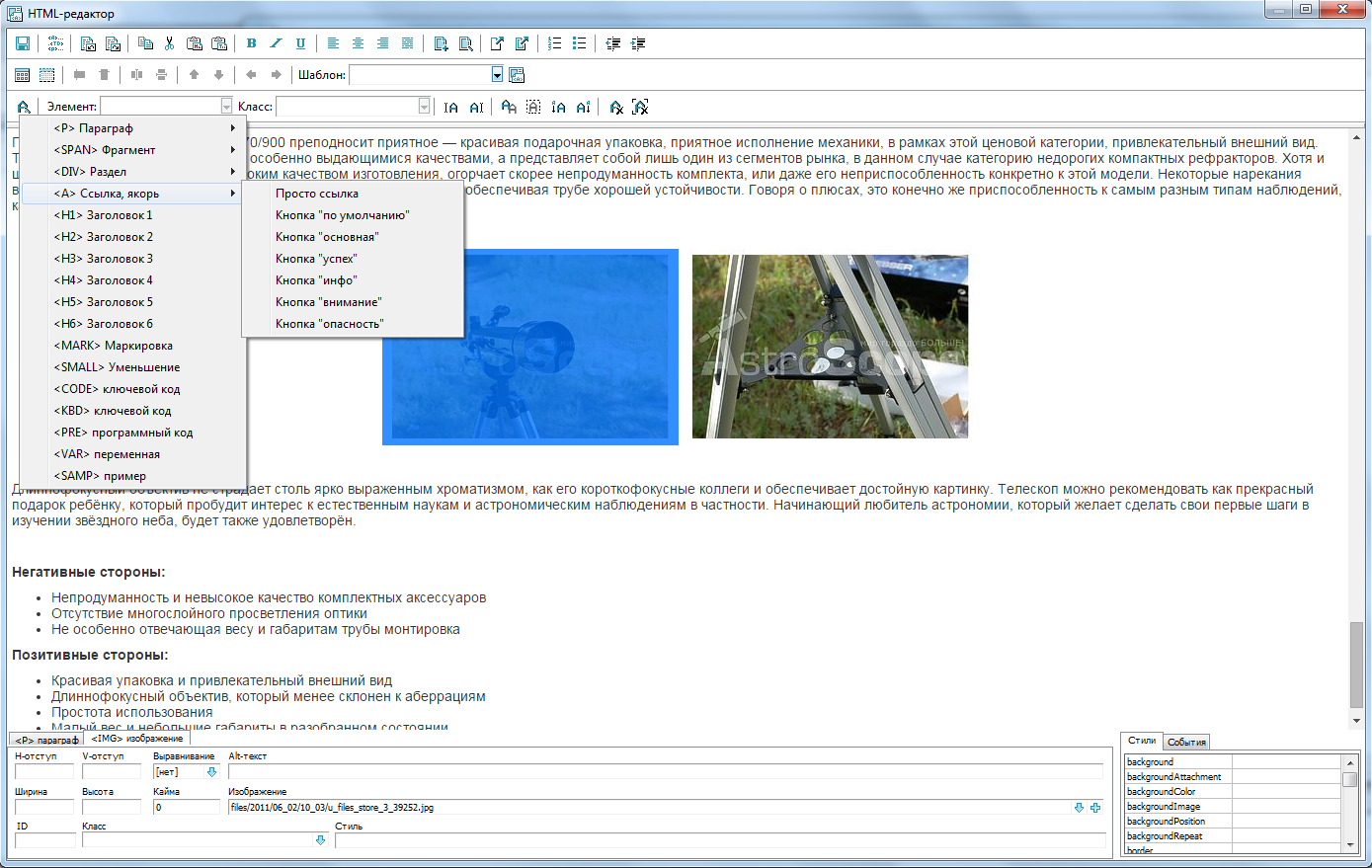Apply Underline formatting
The image size is (1372, 868).
(x=300, y=43)
